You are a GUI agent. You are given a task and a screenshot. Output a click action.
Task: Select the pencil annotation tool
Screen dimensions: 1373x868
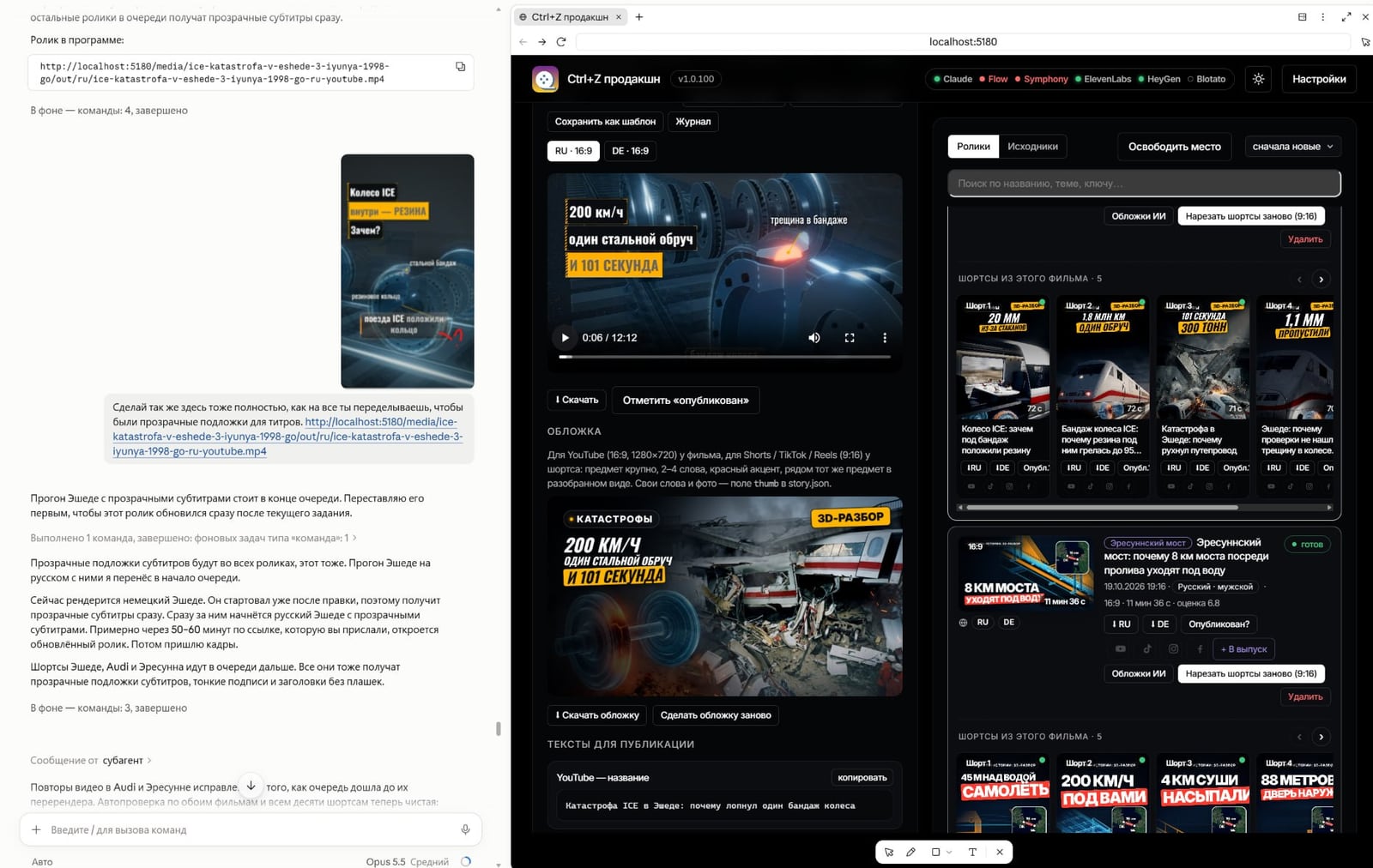910,852
